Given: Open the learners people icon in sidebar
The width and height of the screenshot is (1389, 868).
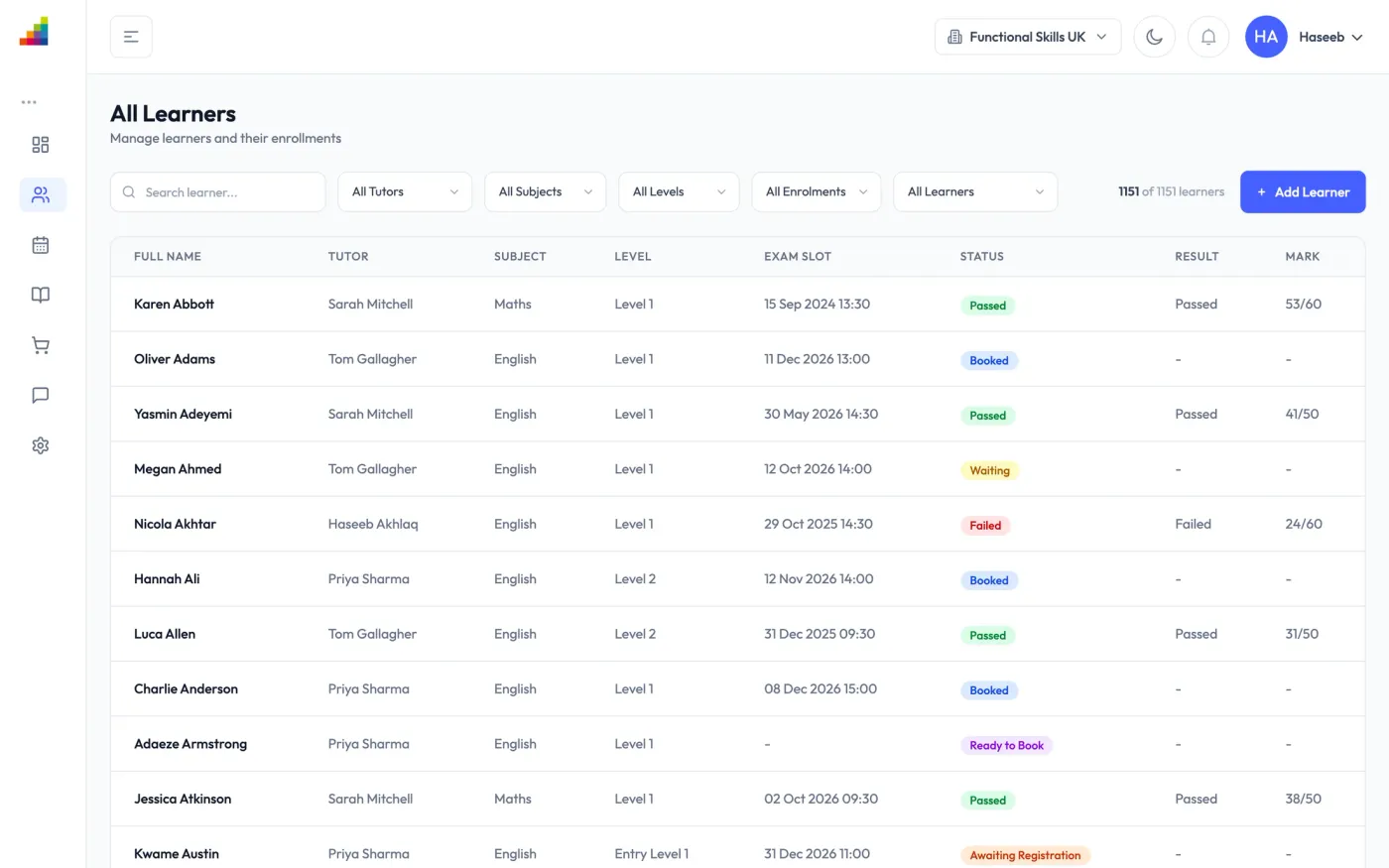Looking at the screenshot, I should (42, 195).
